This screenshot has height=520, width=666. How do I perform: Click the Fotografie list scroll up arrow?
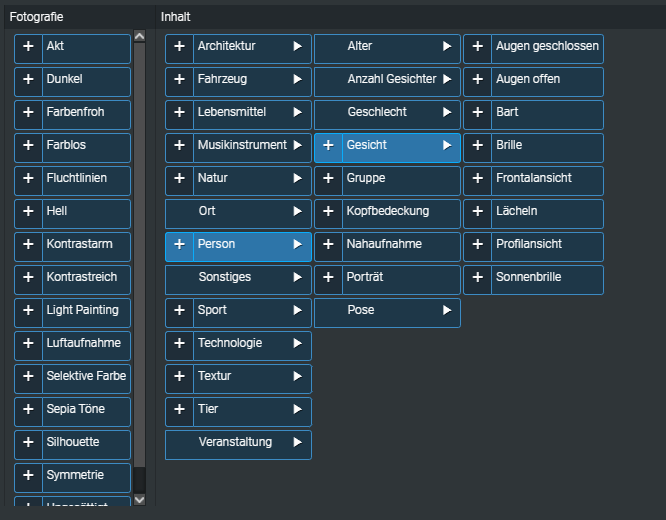tap(139, 37)
